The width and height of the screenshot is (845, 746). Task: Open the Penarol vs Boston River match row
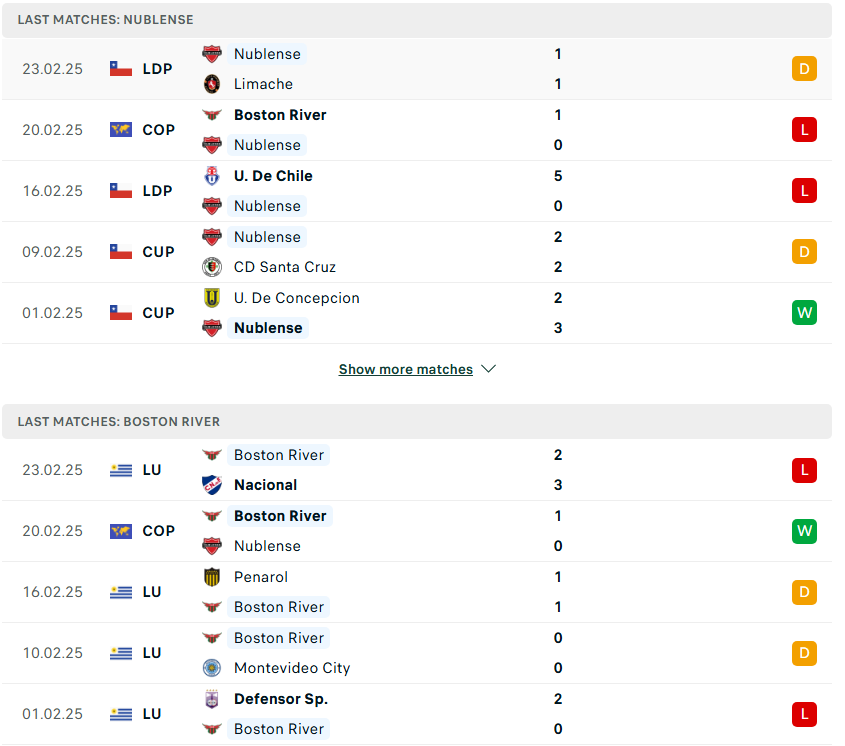pyautogui.click(x=417, y=592)
